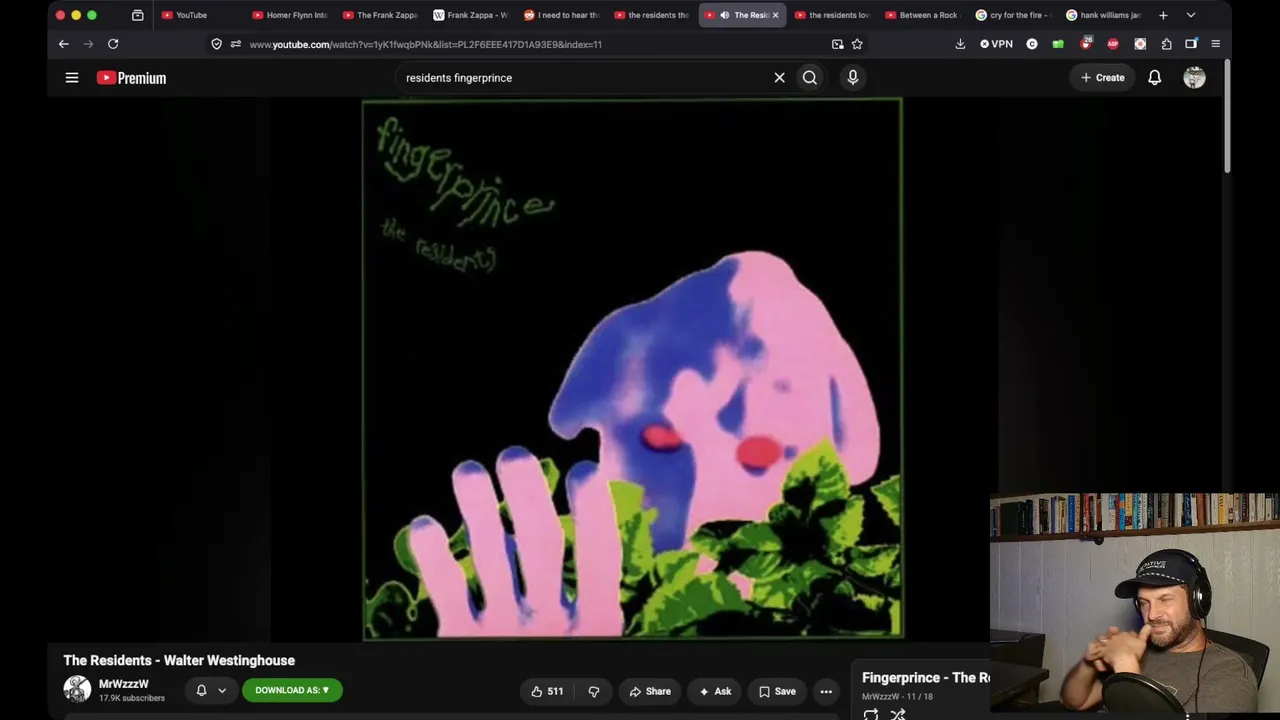The height and width of the screenshot is (720, 1280).
Task: Switch to Homer Flynn Interview tab
Action: (289, 15)
